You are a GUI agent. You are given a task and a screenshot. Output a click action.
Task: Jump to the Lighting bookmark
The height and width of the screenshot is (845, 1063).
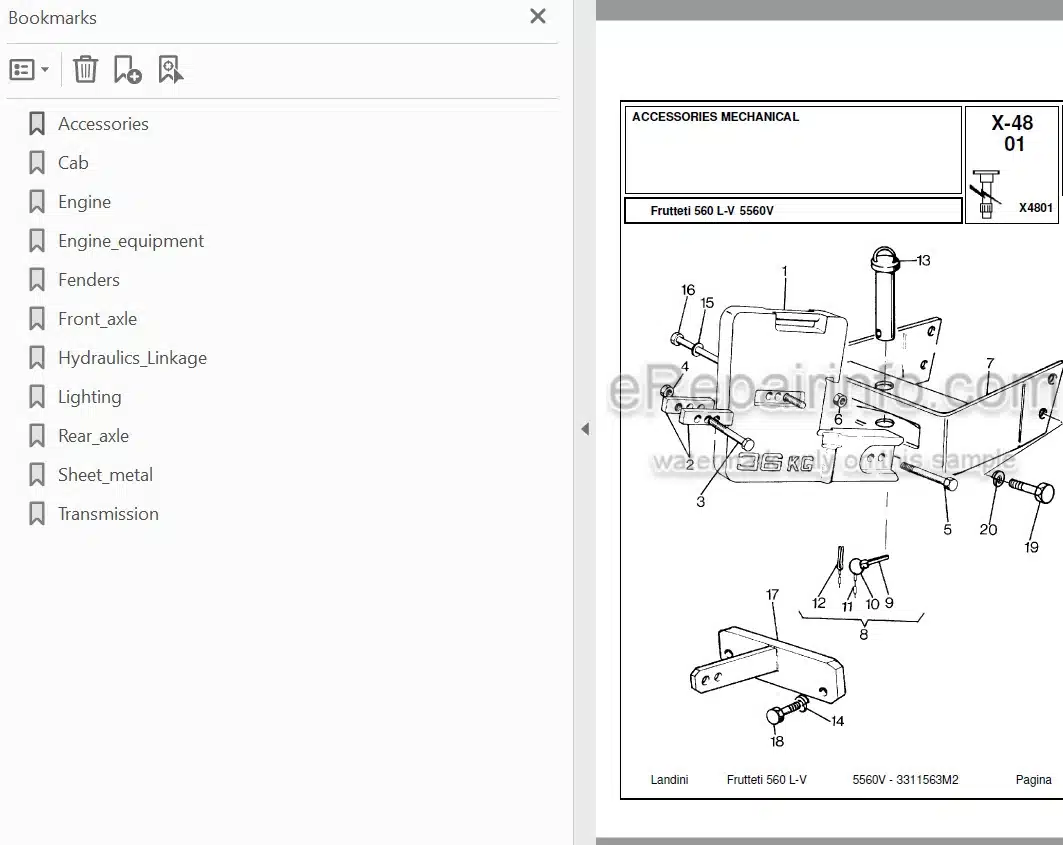click(89, 397)
